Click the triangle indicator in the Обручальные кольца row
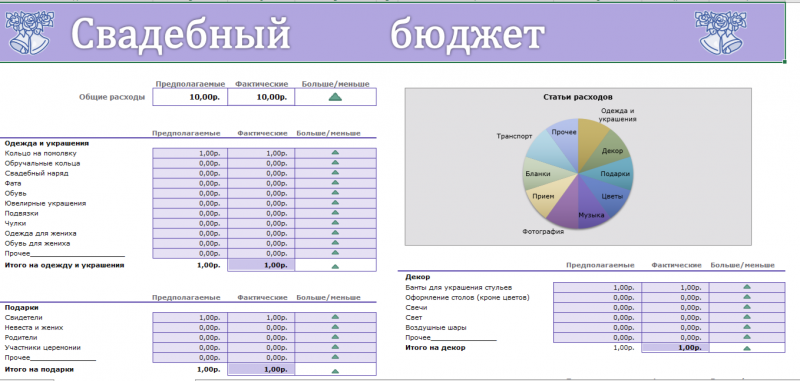This screenshot has height=381, width=800. coord(335,163)
